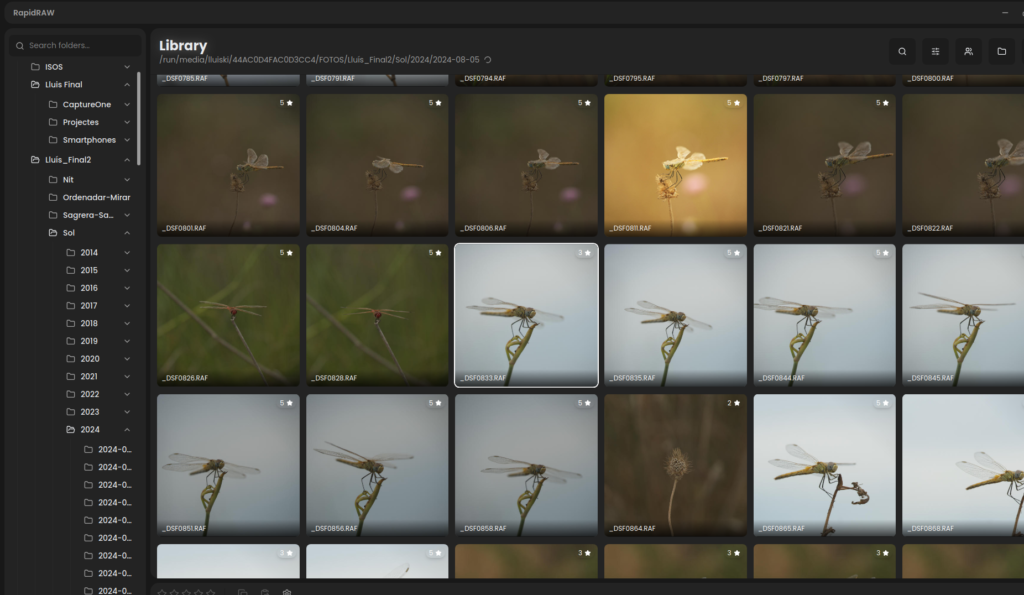Expand the Smartphones folder chevron
This screenshot has width=1024, height=595.
[x=127, y=140]
